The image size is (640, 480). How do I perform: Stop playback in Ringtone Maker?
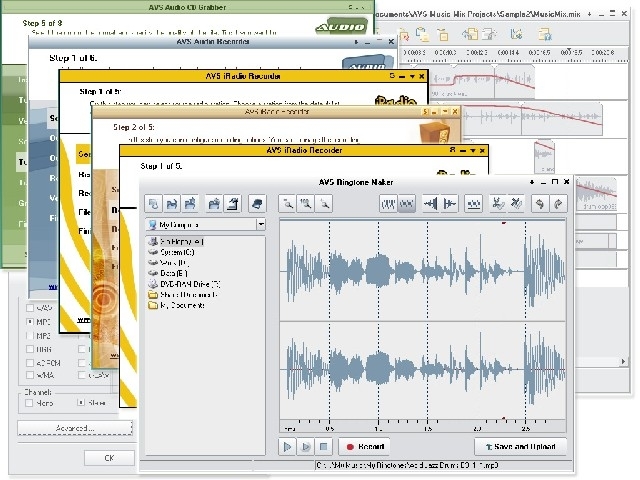point(324,447)
